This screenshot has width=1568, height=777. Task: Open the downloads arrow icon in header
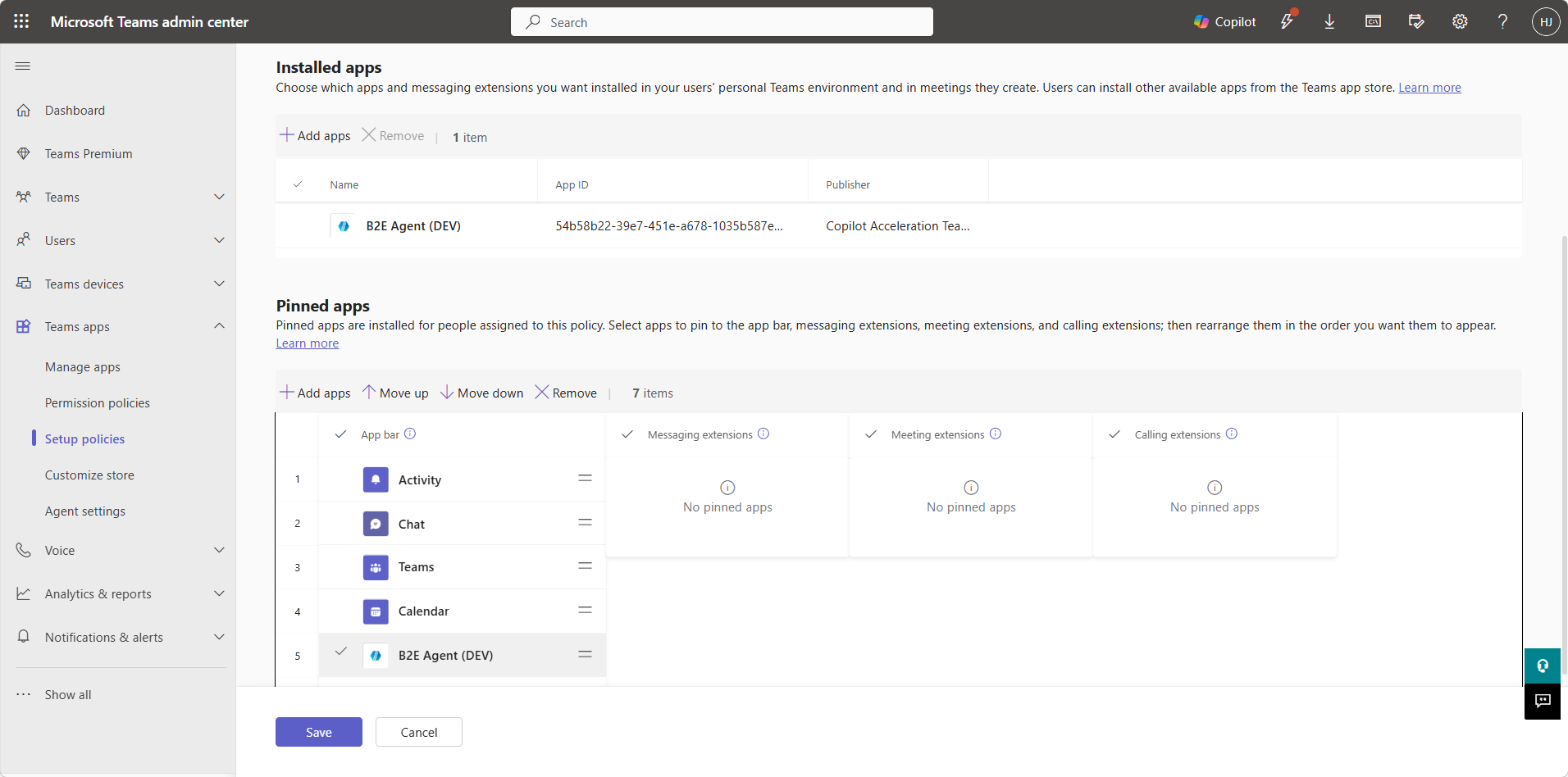[x=1329, y=22]
